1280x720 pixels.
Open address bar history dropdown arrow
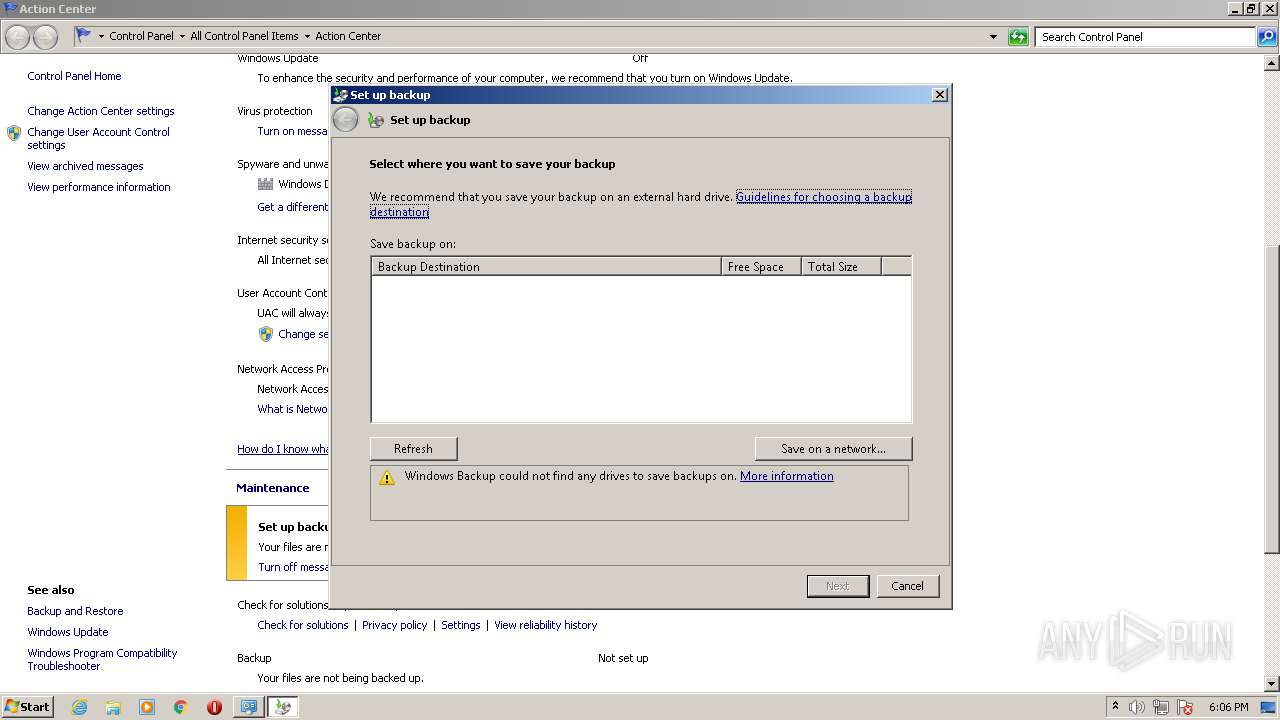993,37
